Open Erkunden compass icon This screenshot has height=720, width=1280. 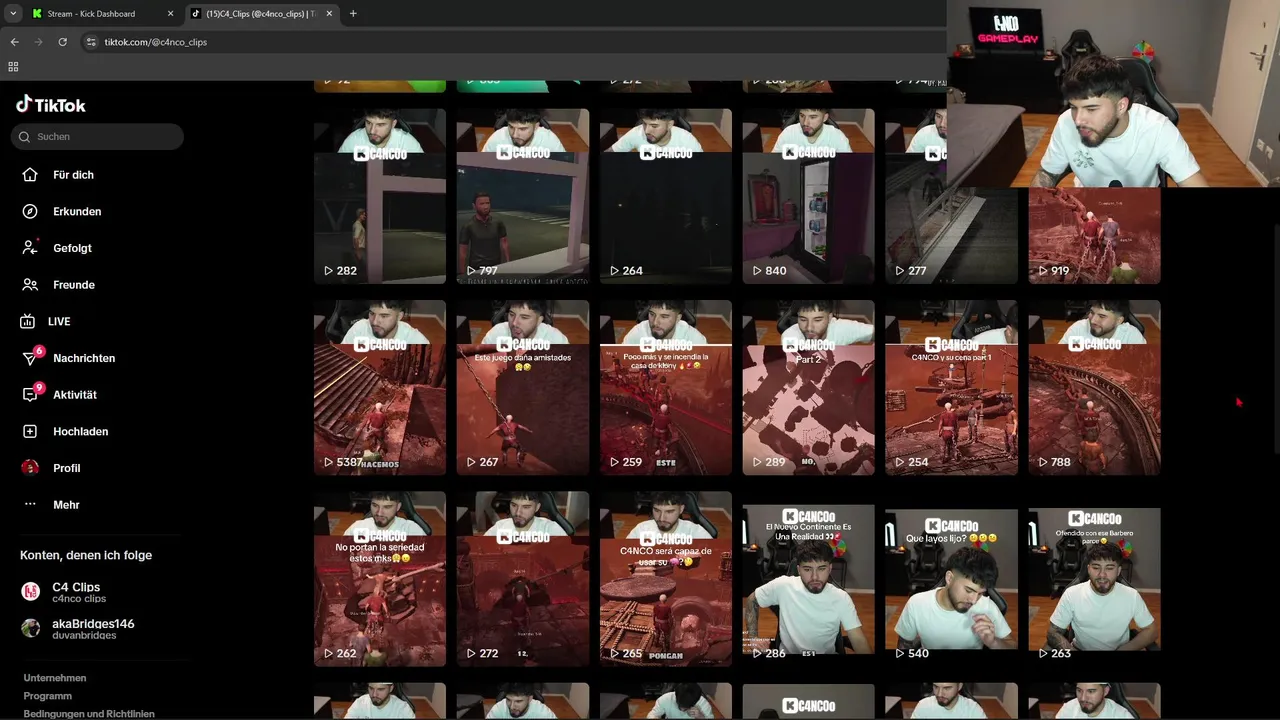click(x=30, y=212)
